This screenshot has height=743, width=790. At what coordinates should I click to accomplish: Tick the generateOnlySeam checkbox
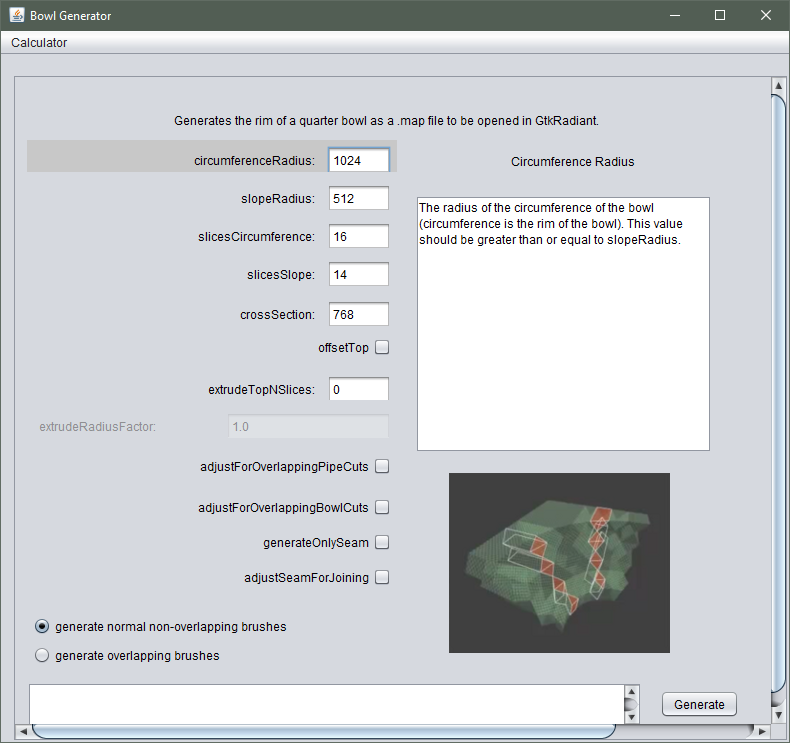click(x=382, y=543)
